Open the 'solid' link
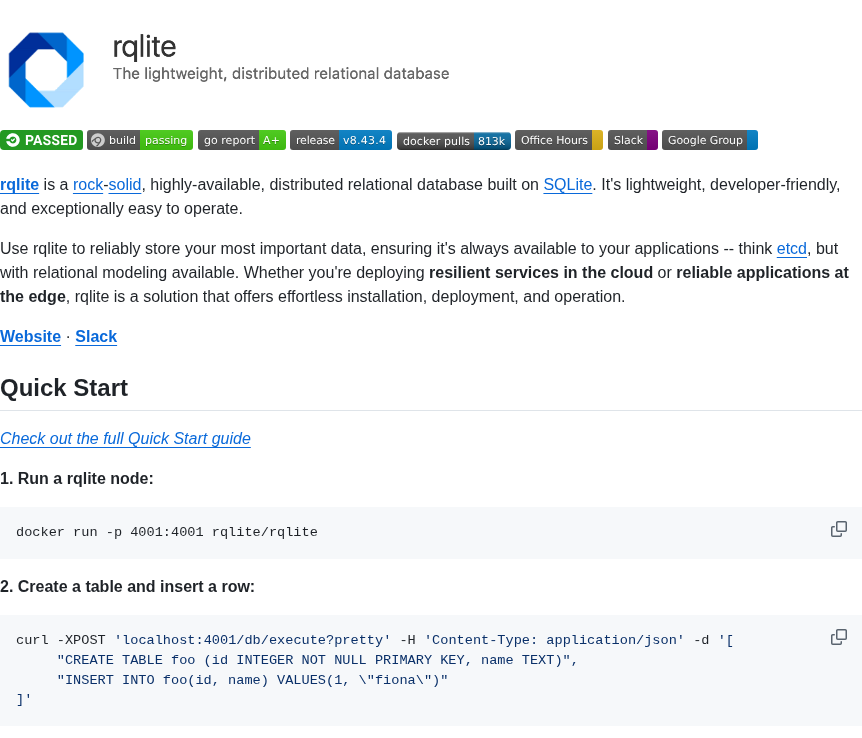Viewport: 862px width, 738px height. 125,185
